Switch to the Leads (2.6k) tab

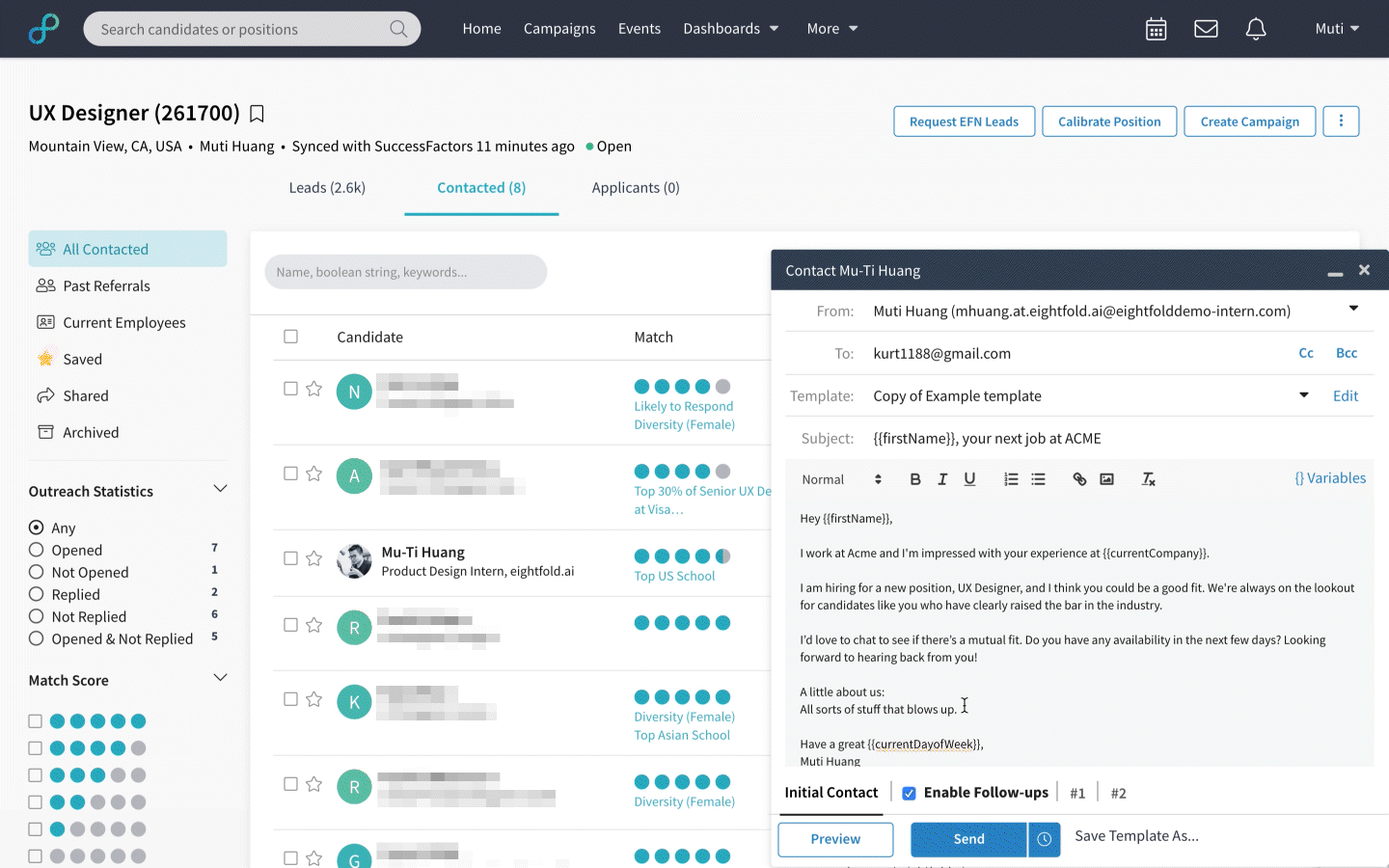point(327,188)
